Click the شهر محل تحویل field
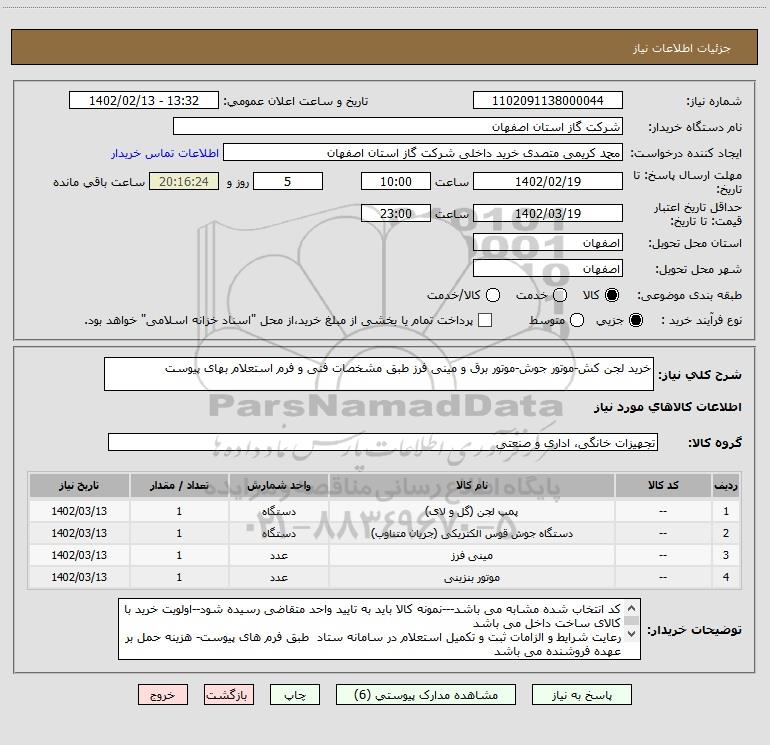The width and height of the screenshot is (770, 745). point(548,269)
